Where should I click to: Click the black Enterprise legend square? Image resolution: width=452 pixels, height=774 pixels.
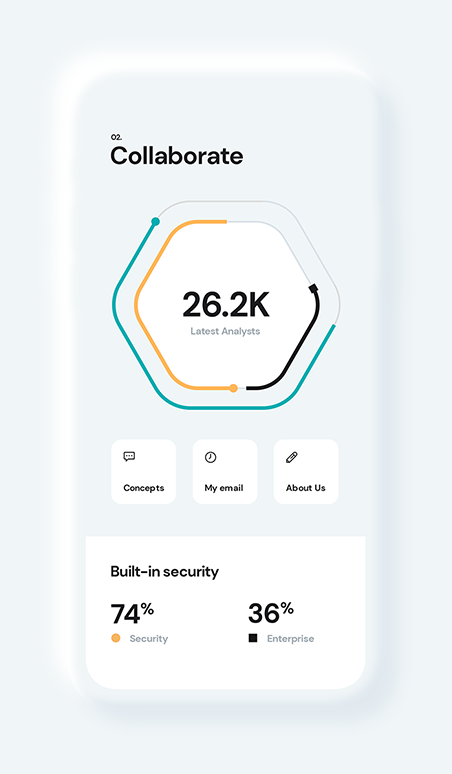[253, 638]
